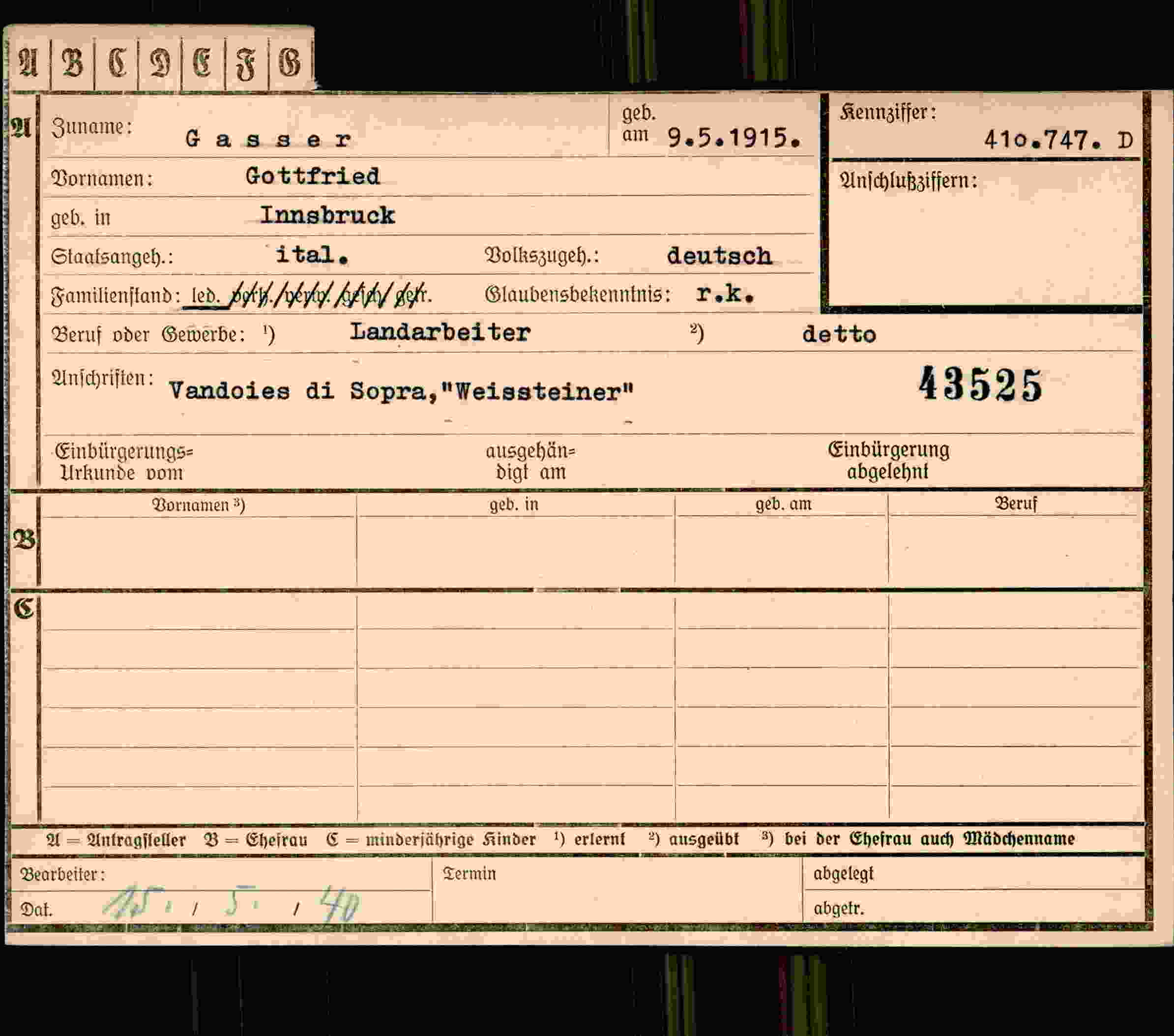
Task: Click the stamped number '43525'
Action: coord(980,385)
